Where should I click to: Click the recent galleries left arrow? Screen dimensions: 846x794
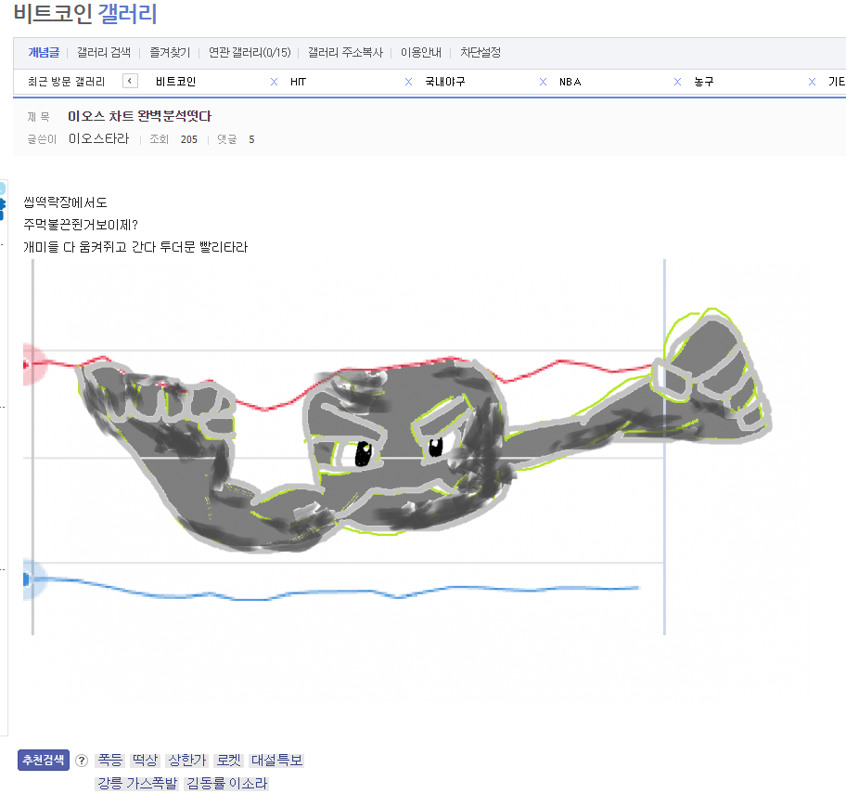[x=130, y=81]
